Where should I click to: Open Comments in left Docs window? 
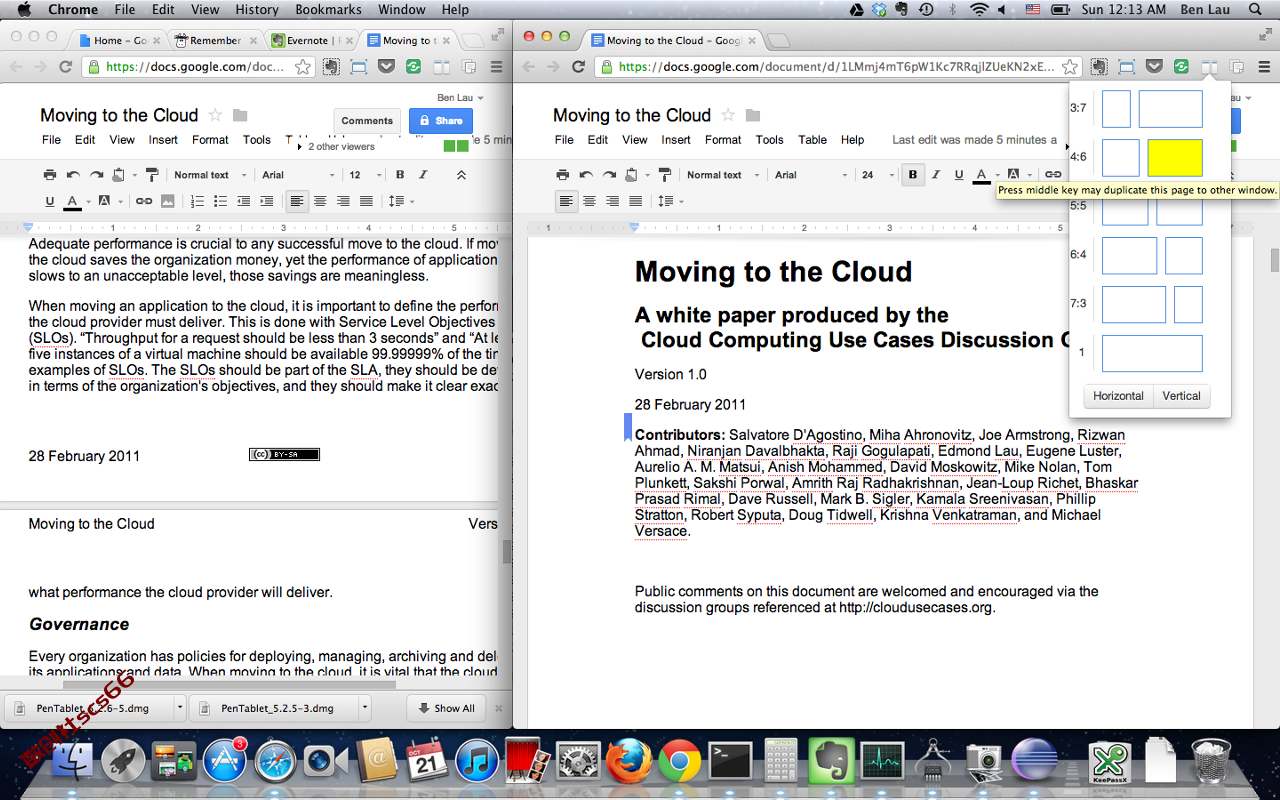coord(367,121)
